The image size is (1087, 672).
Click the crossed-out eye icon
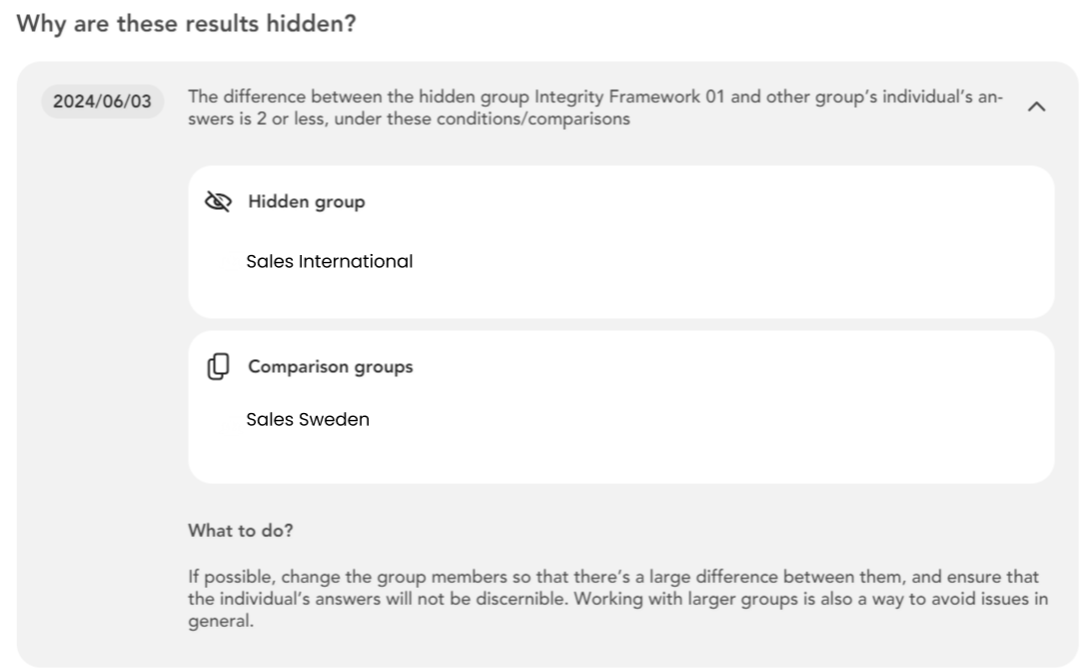tap(216, 202)
